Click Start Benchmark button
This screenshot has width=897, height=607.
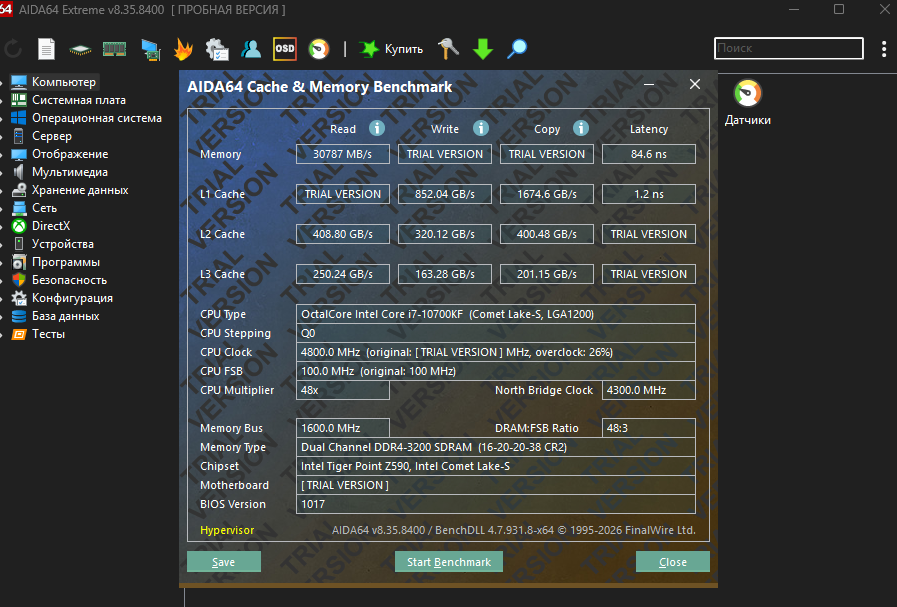pos(449,562)
